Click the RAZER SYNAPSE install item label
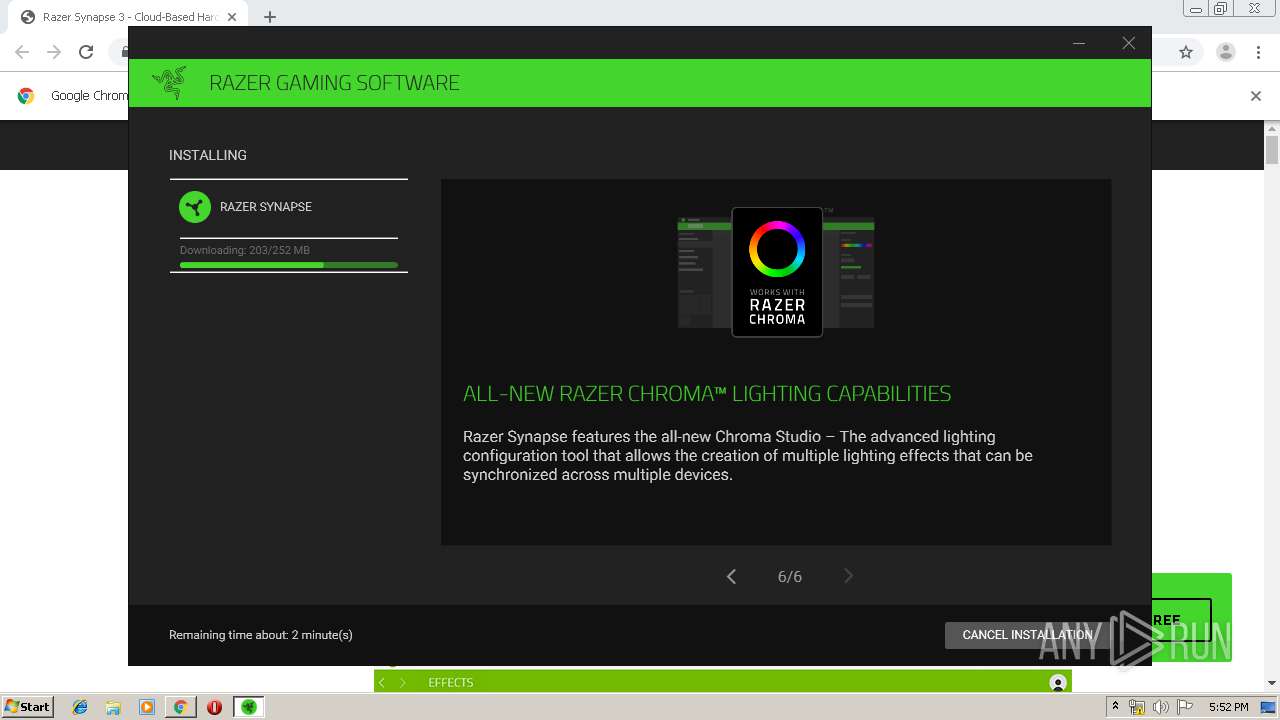The image size is (1280, 720). (x=266, y=207)
